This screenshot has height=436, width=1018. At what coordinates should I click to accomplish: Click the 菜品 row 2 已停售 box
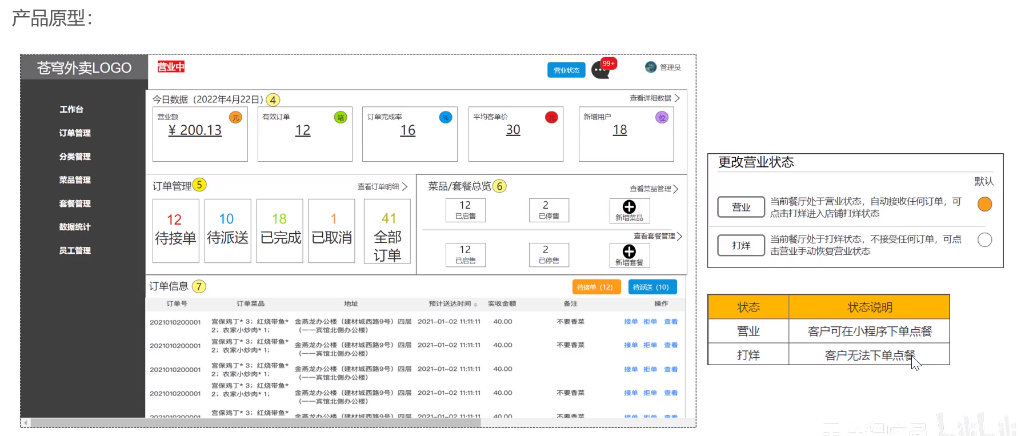coord(549,210)
